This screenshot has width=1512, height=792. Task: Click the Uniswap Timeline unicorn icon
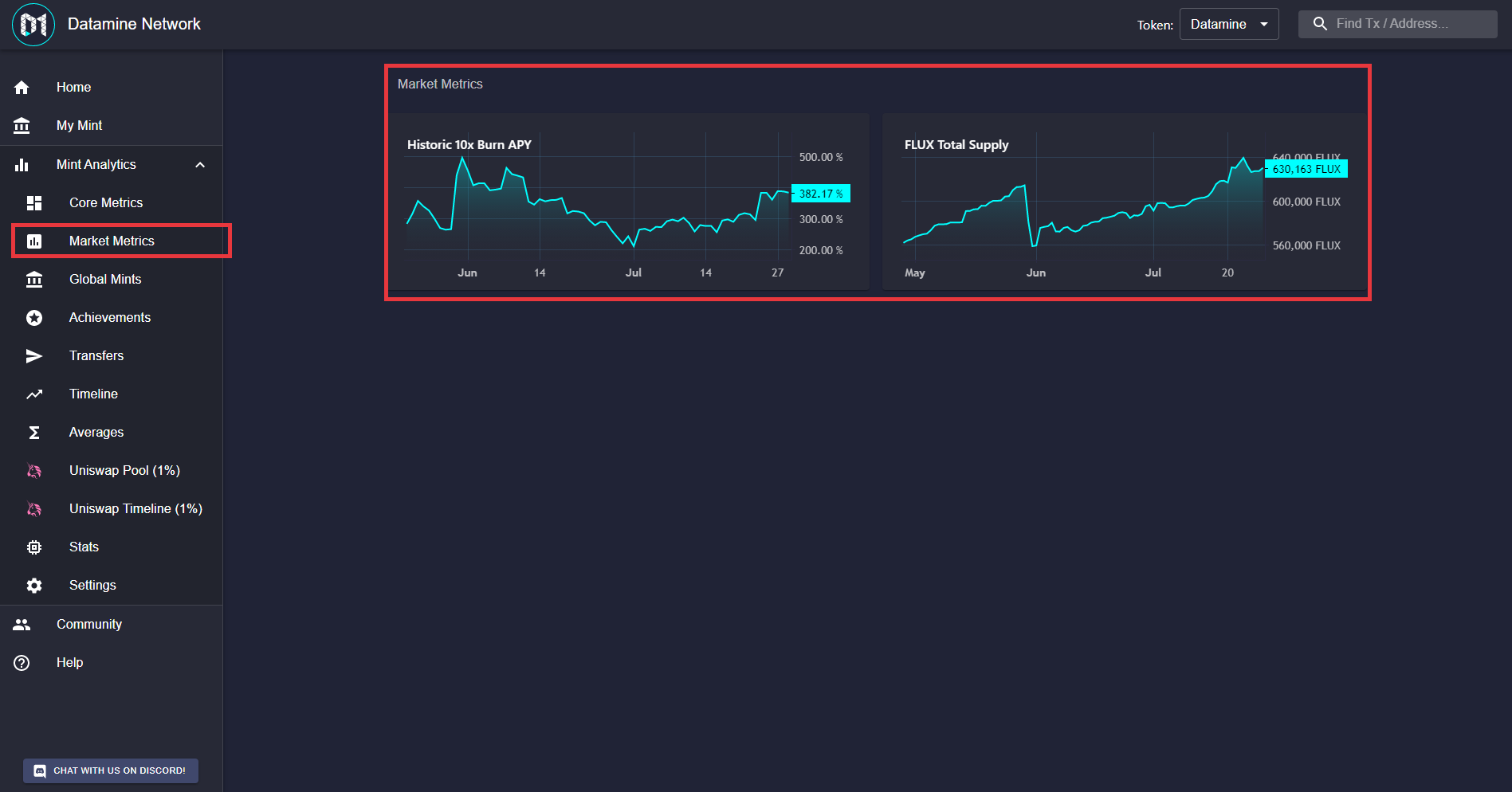pos(34,509)
